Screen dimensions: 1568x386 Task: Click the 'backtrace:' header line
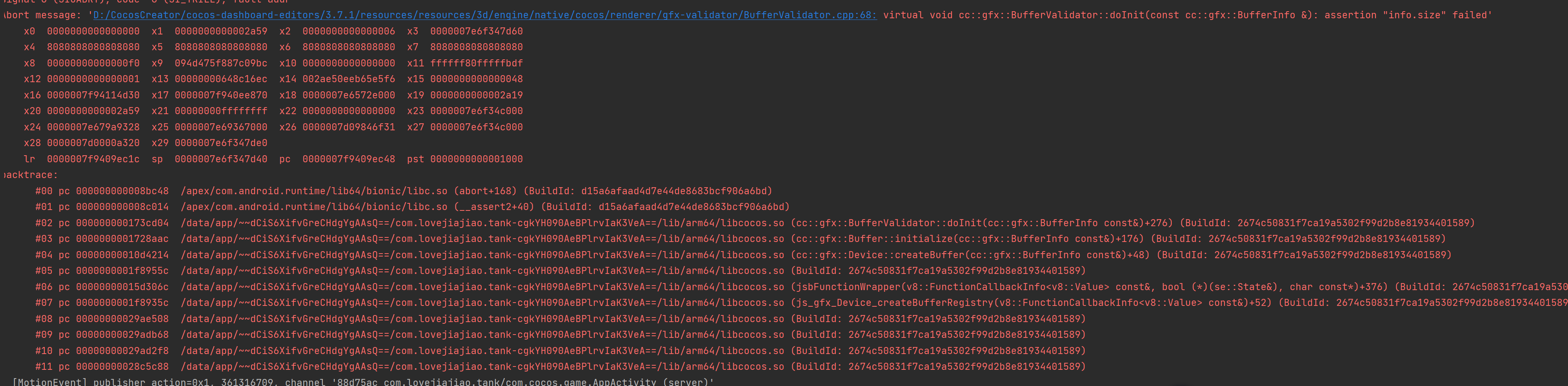pyautogui.click(x=30, y=175)
